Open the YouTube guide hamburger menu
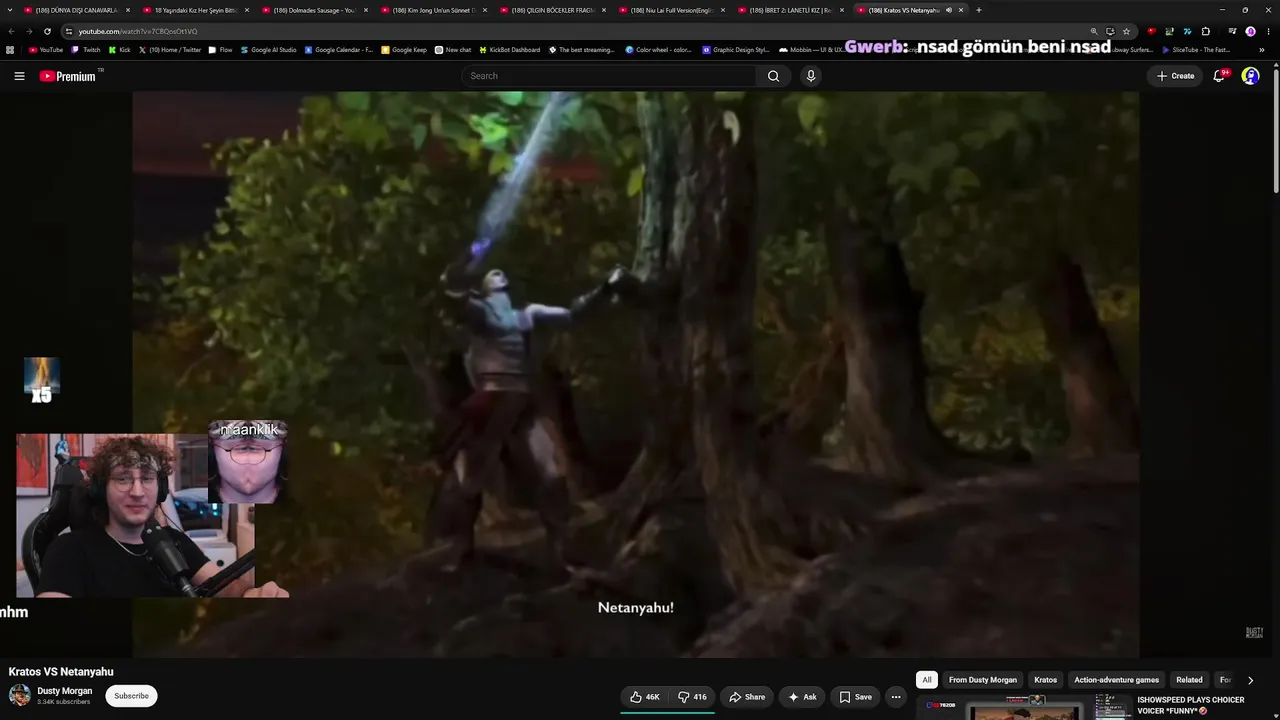 (x=19, y=76)
